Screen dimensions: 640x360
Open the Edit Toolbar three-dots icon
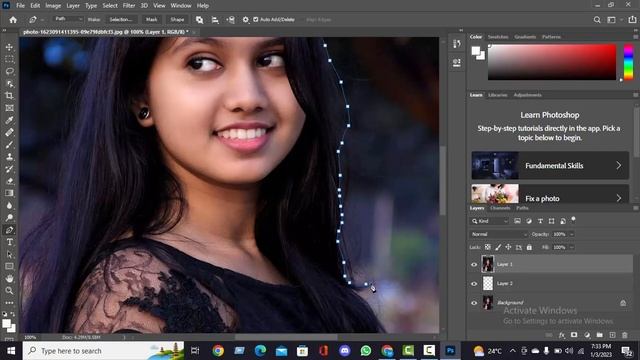(x=9, y=302)
